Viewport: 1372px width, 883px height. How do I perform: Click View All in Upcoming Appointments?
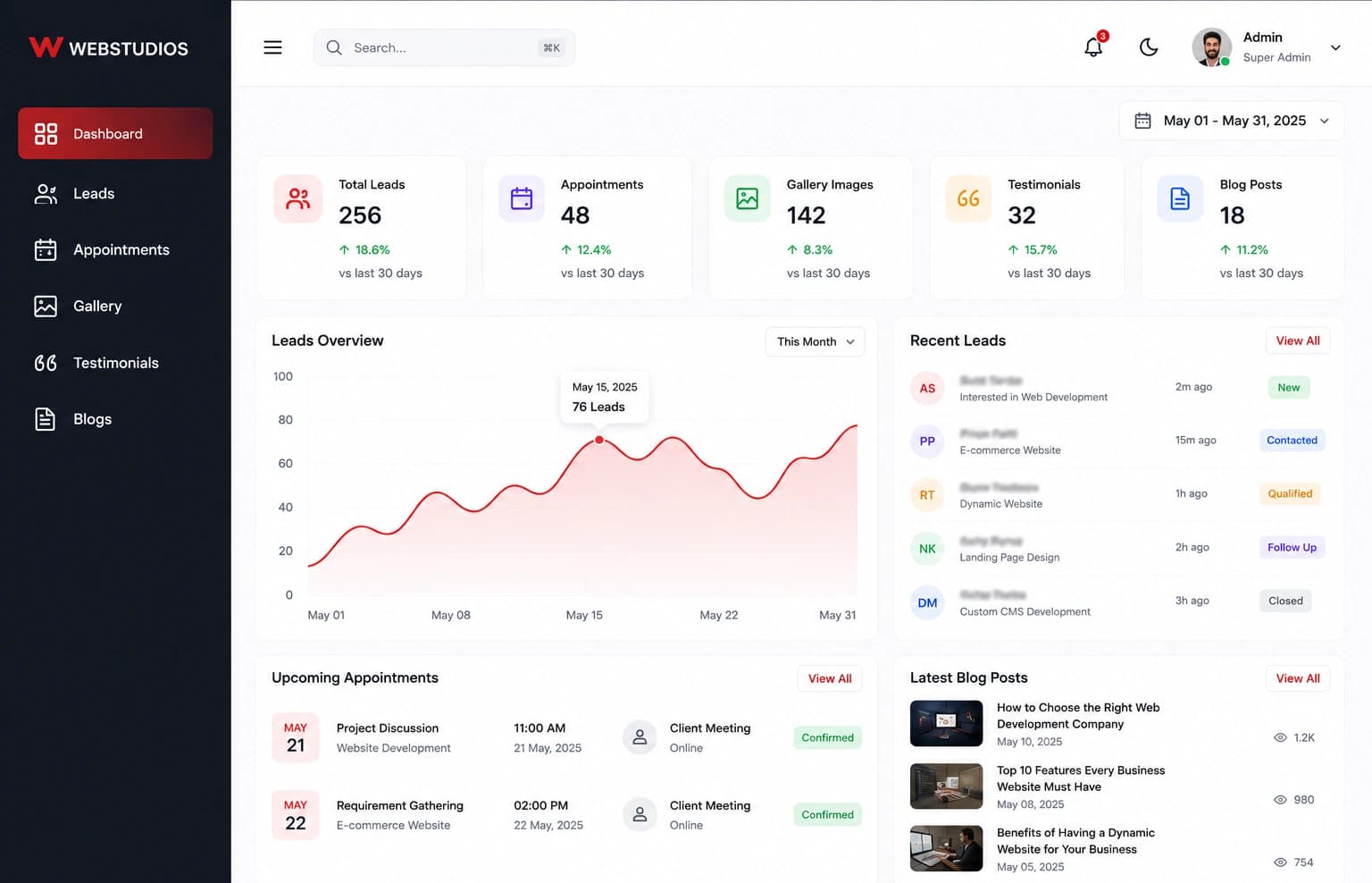(x=830, y=678)
